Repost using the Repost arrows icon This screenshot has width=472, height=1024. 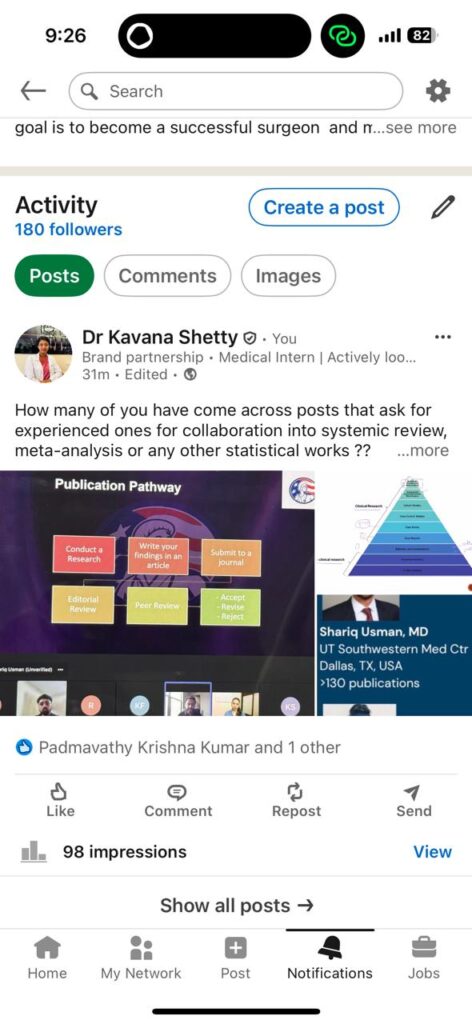point(296,792)
